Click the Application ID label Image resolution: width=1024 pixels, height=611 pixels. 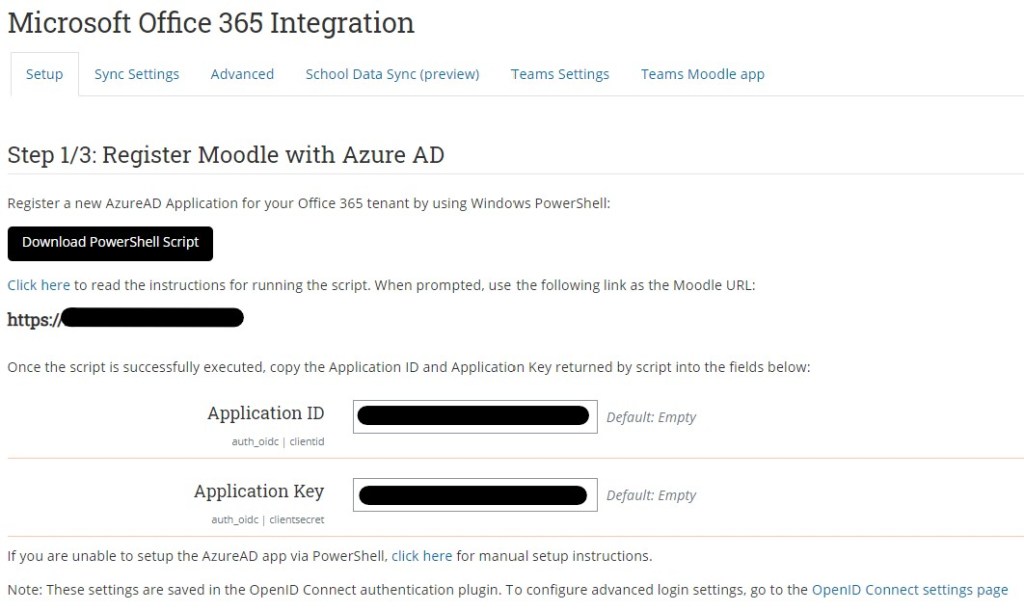(x=265, y=413)
